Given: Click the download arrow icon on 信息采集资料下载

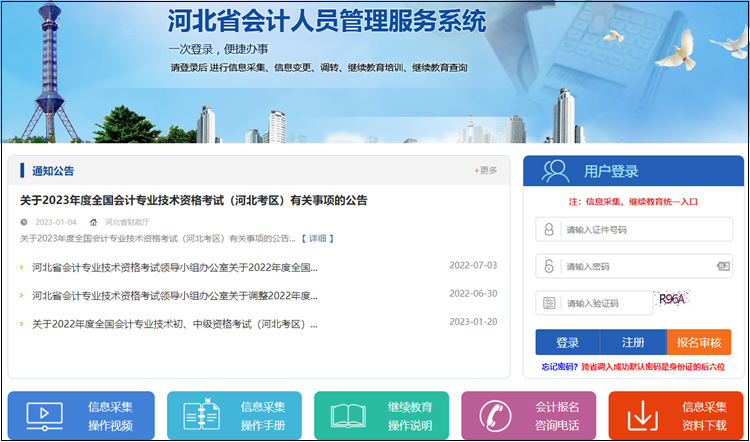Looking at the screenshot, I should coord(642,416).
